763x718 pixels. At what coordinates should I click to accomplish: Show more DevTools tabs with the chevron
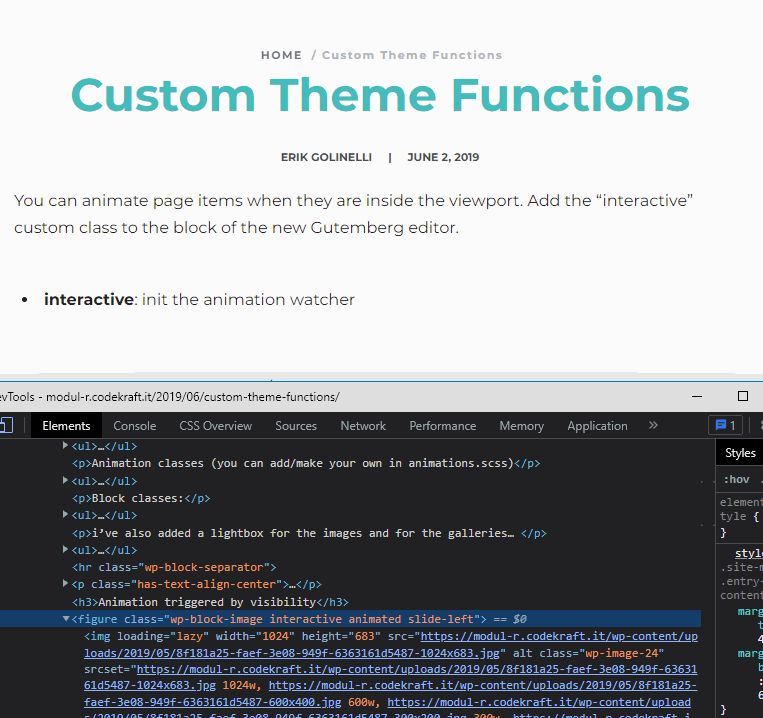653,425
